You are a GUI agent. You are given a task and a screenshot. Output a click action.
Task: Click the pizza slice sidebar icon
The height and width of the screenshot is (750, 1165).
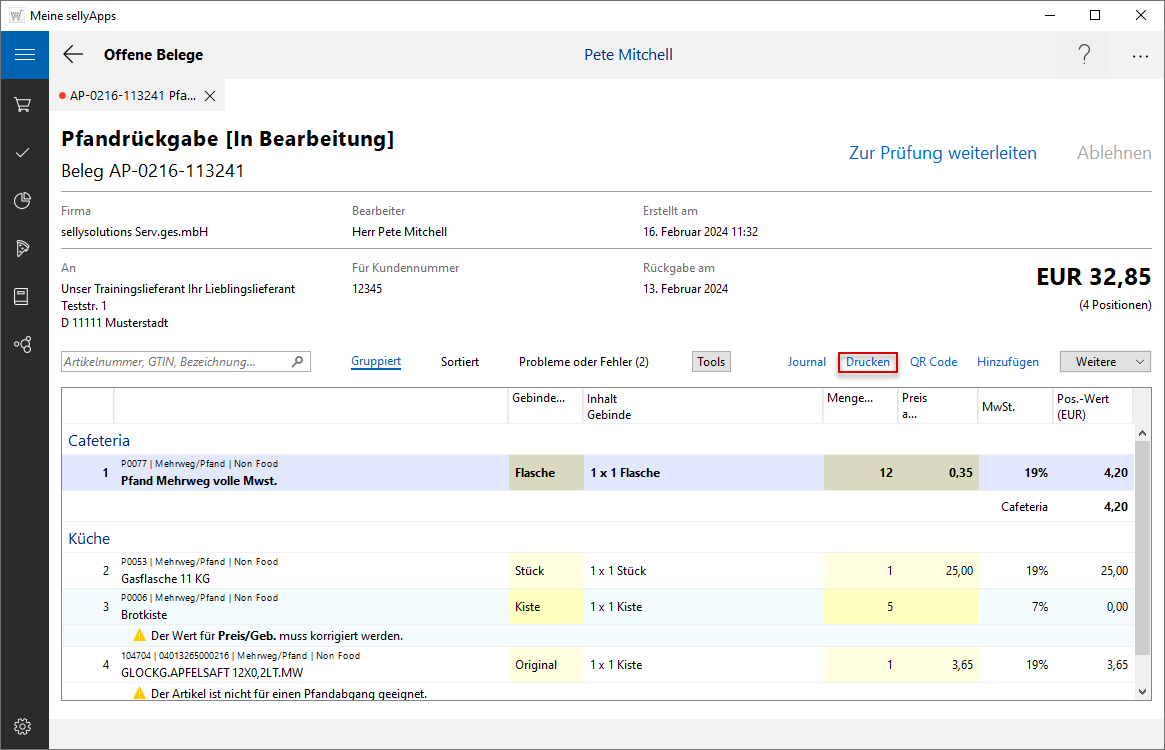(24, 248)
